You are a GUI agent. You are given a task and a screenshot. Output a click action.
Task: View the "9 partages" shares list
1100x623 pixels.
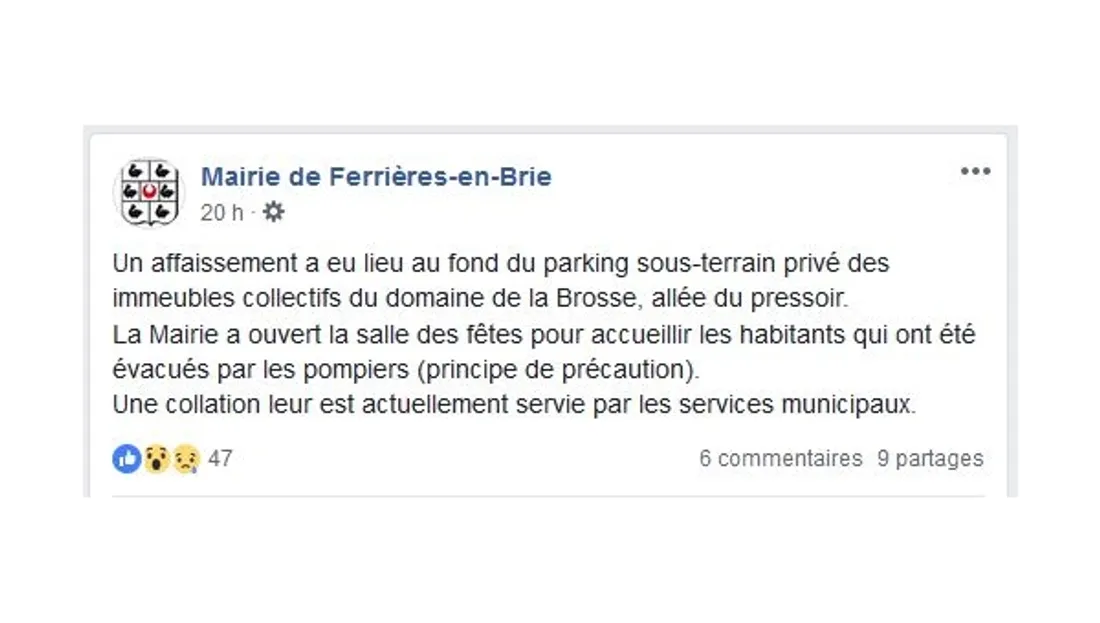point(930,459)
